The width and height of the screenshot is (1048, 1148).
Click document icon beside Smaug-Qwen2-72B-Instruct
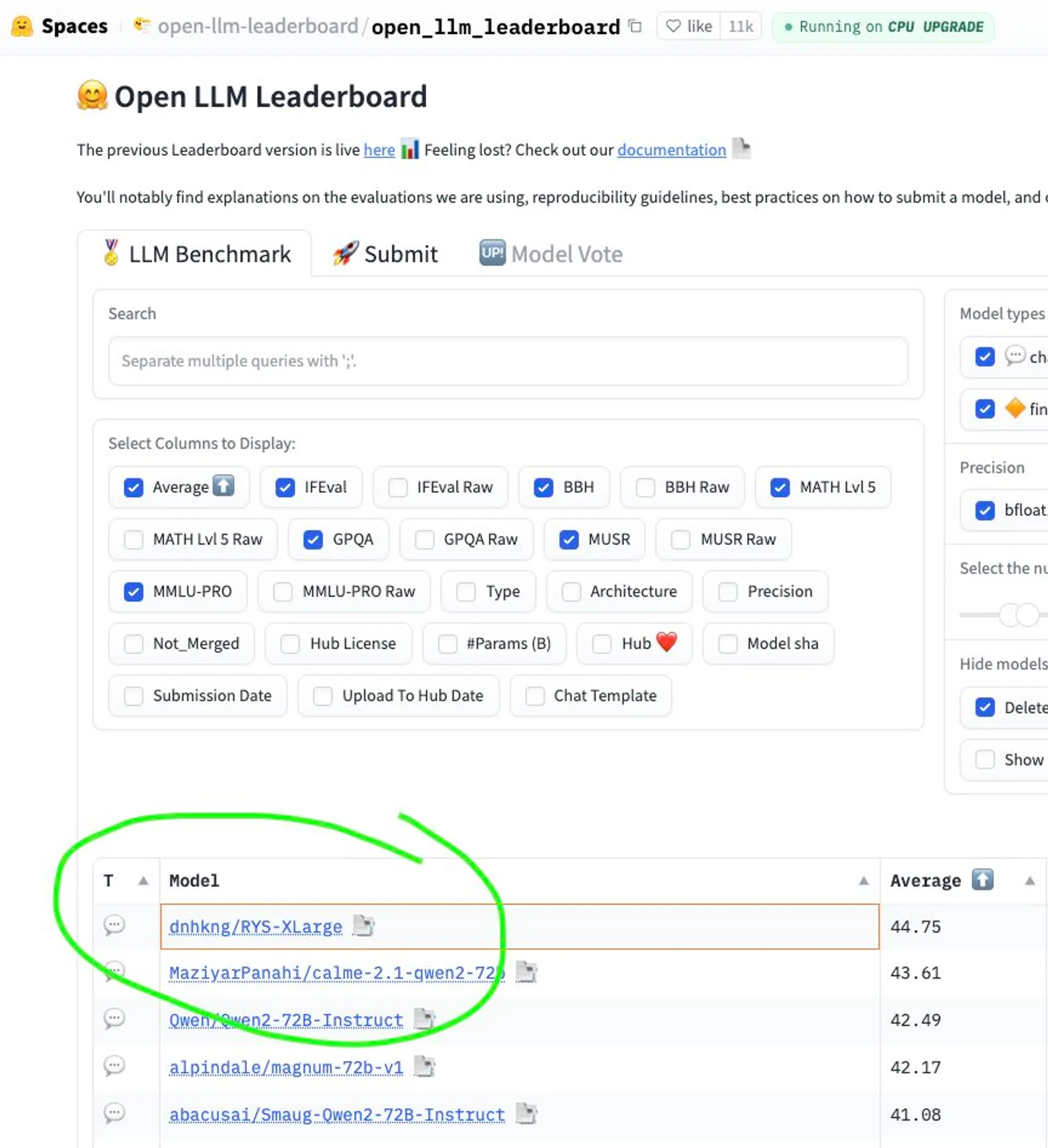(526, 1113)
